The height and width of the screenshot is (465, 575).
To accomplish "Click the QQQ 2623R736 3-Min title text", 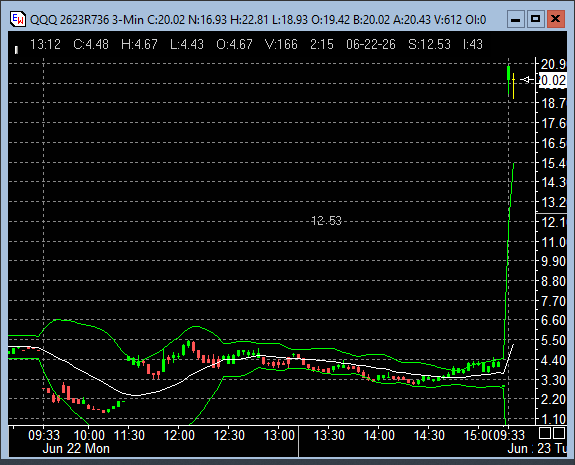I will tap(87, 19).
